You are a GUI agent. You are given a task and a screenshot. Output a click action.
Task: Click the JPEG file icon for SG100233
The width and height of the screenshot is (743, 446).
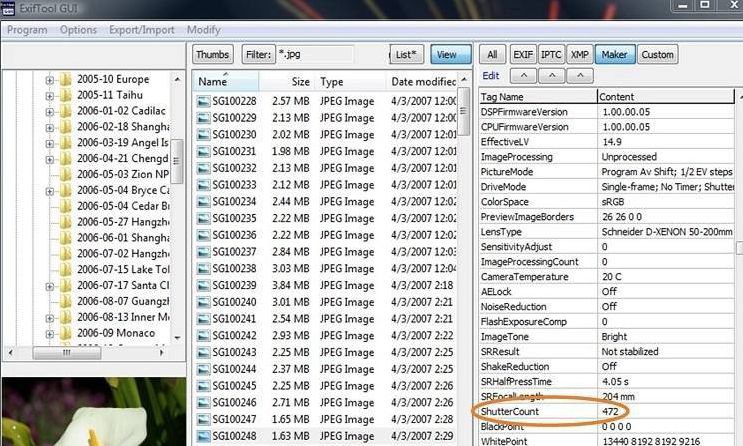click(x=203, y=185)
